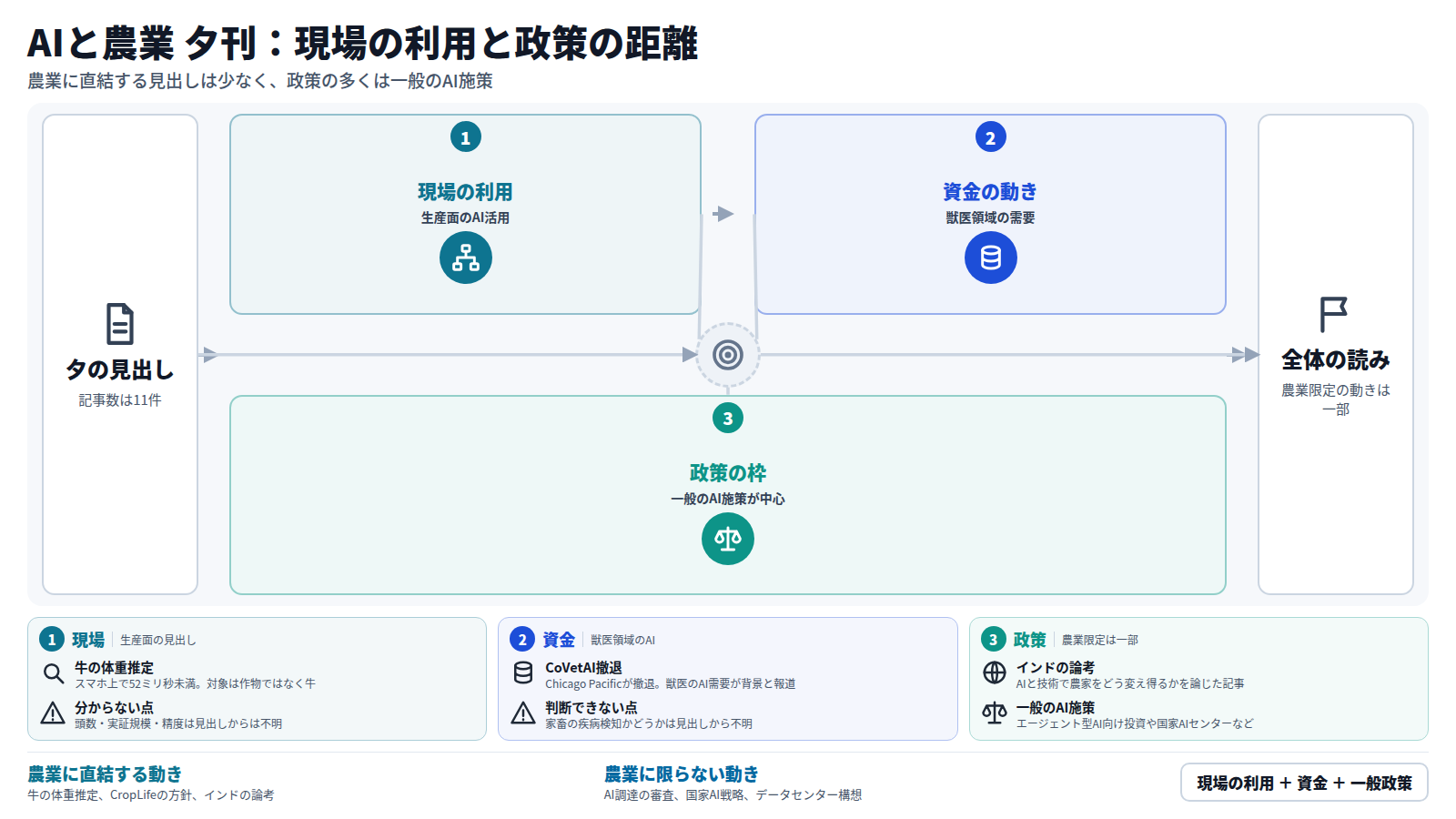Click the database icon under 資金の動き
Screen dimensions: 1456x819
pos(991,258)
